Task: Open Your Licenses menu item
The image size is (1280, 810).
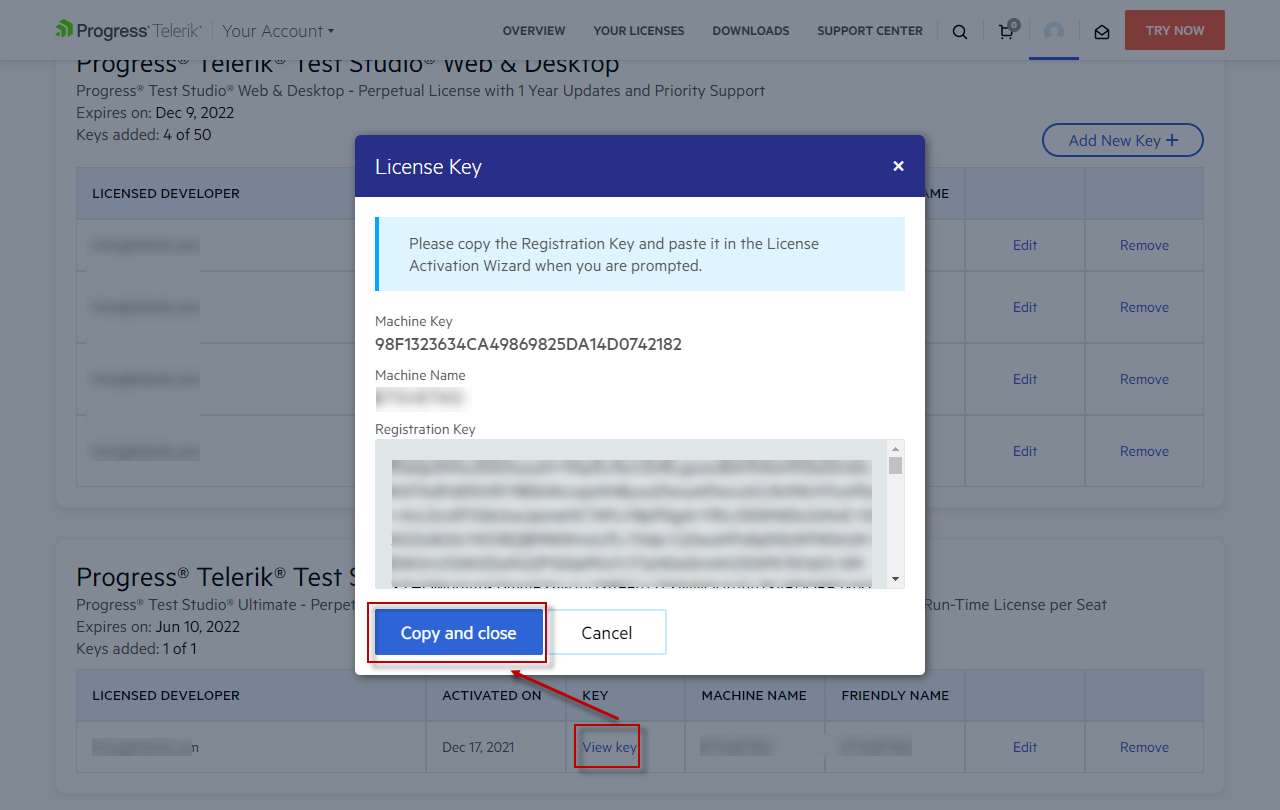Action: tap(639, 31)
